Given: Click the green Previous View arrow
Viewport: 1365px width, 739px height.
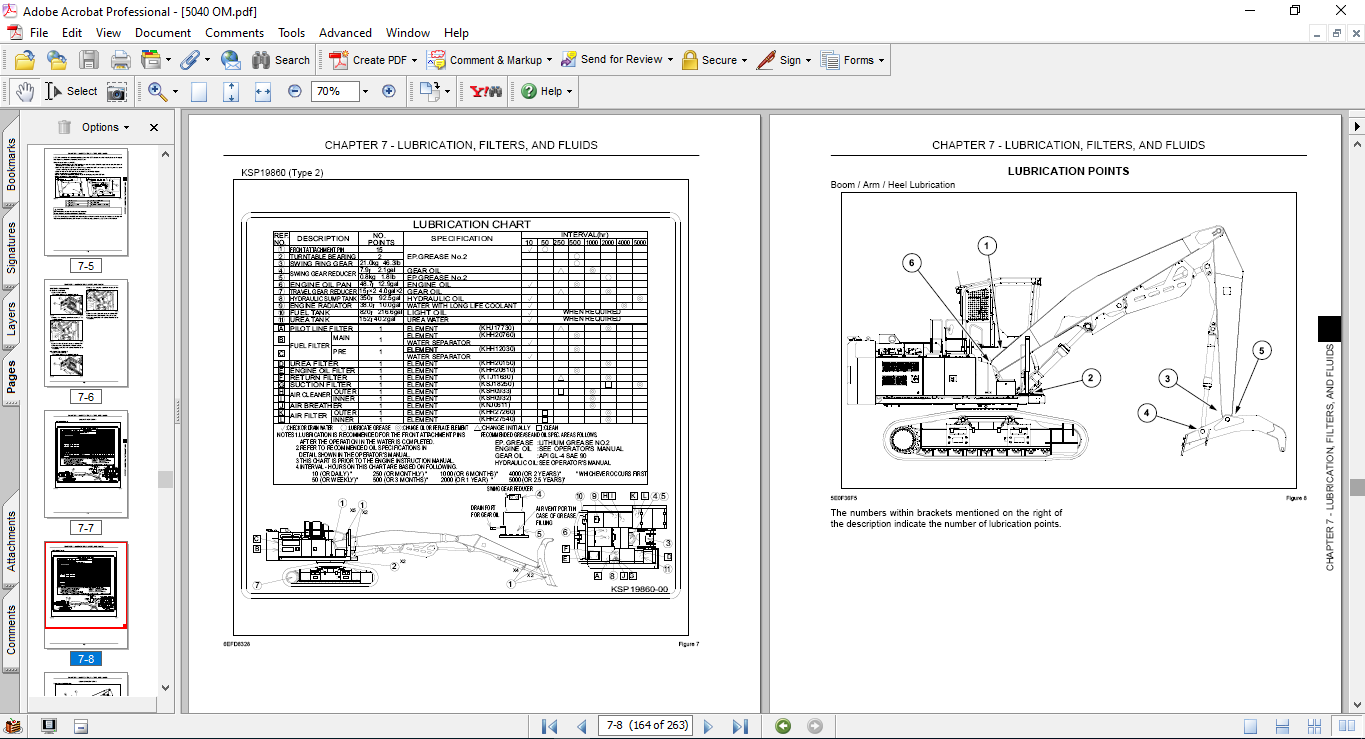Looking at the screenshot, I should click(x=783, y=726).
